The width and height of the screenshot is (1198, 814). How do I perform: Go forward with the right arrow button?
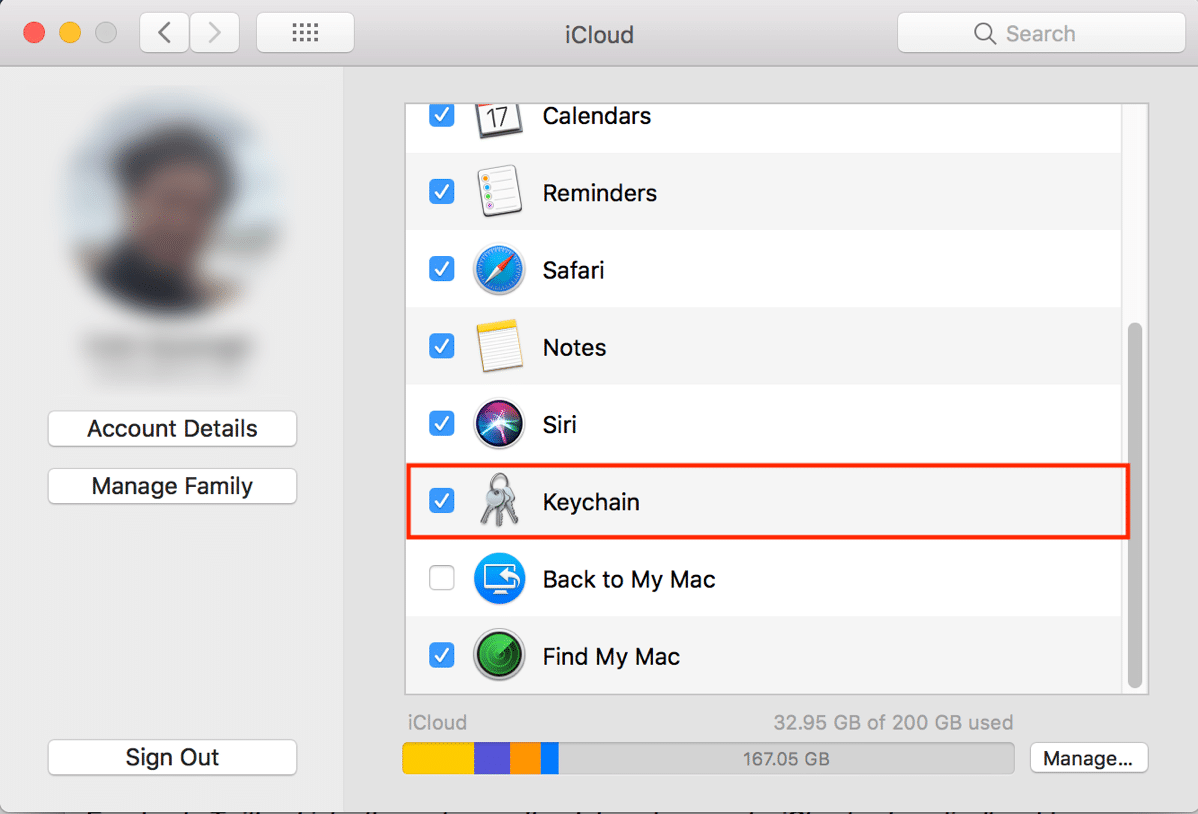tap(215, 33)
